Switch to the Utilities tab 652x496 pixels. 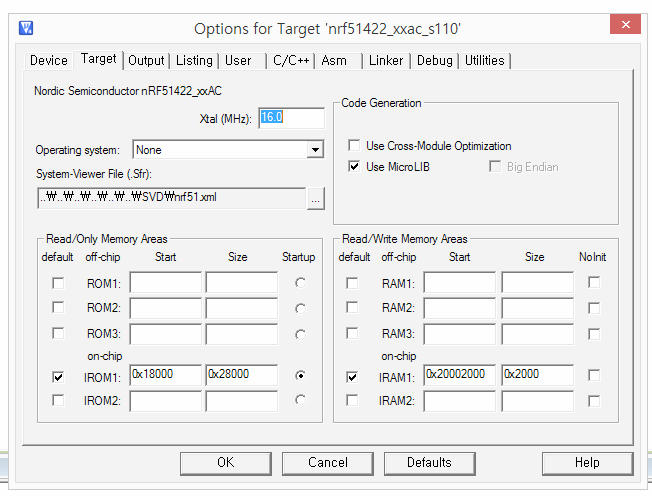tap(484, 61)
